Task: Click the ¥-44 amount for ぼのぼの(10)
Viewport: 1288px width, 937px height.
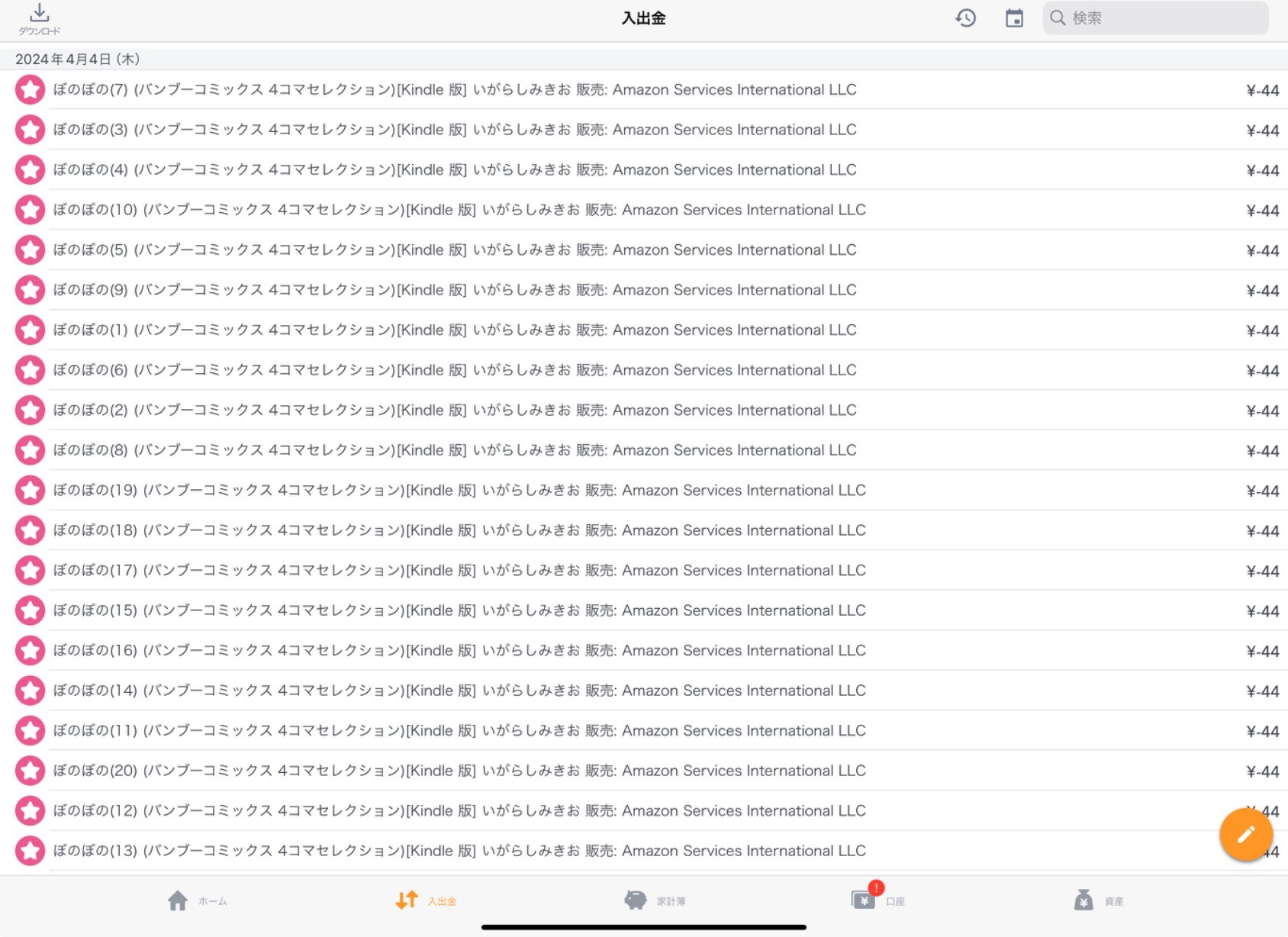Action: click(x=1262, y=211)
